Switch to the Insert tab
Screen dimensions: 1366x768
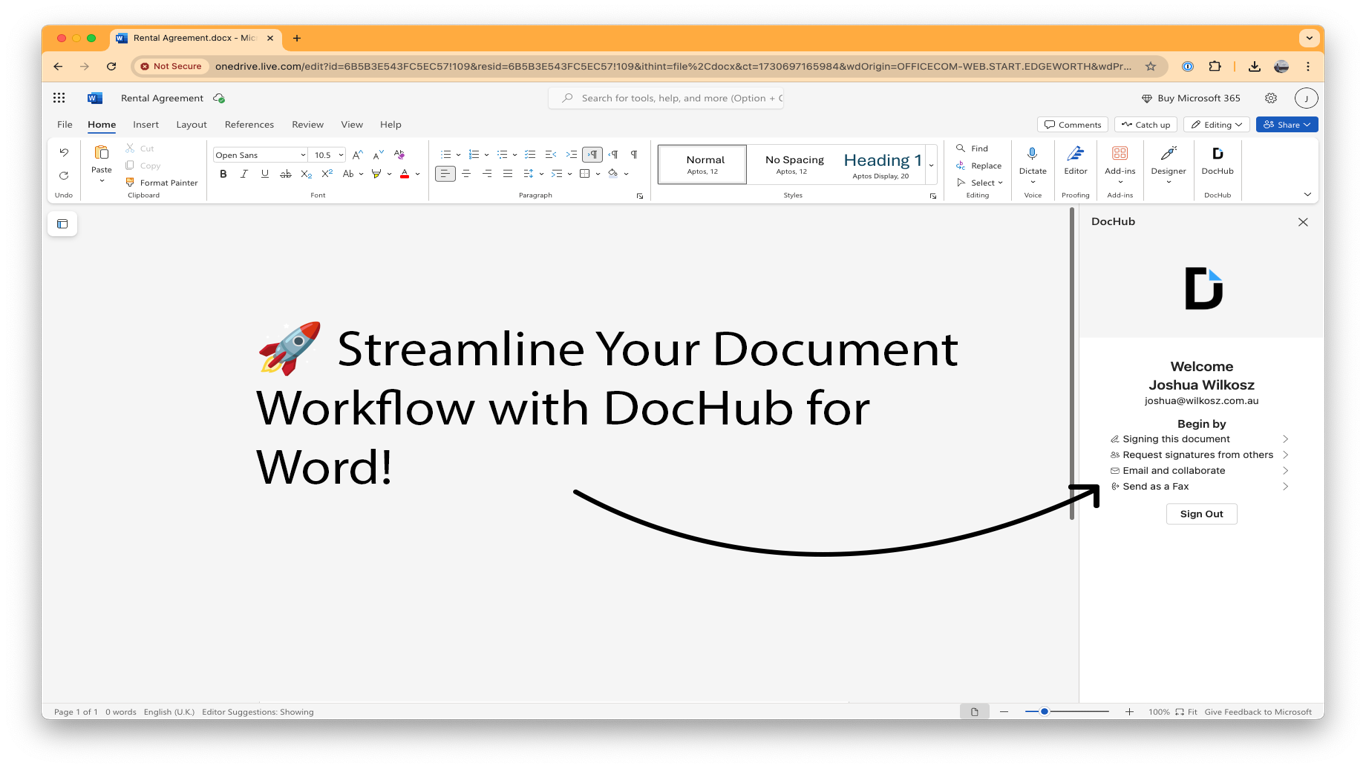coord(146,125)
